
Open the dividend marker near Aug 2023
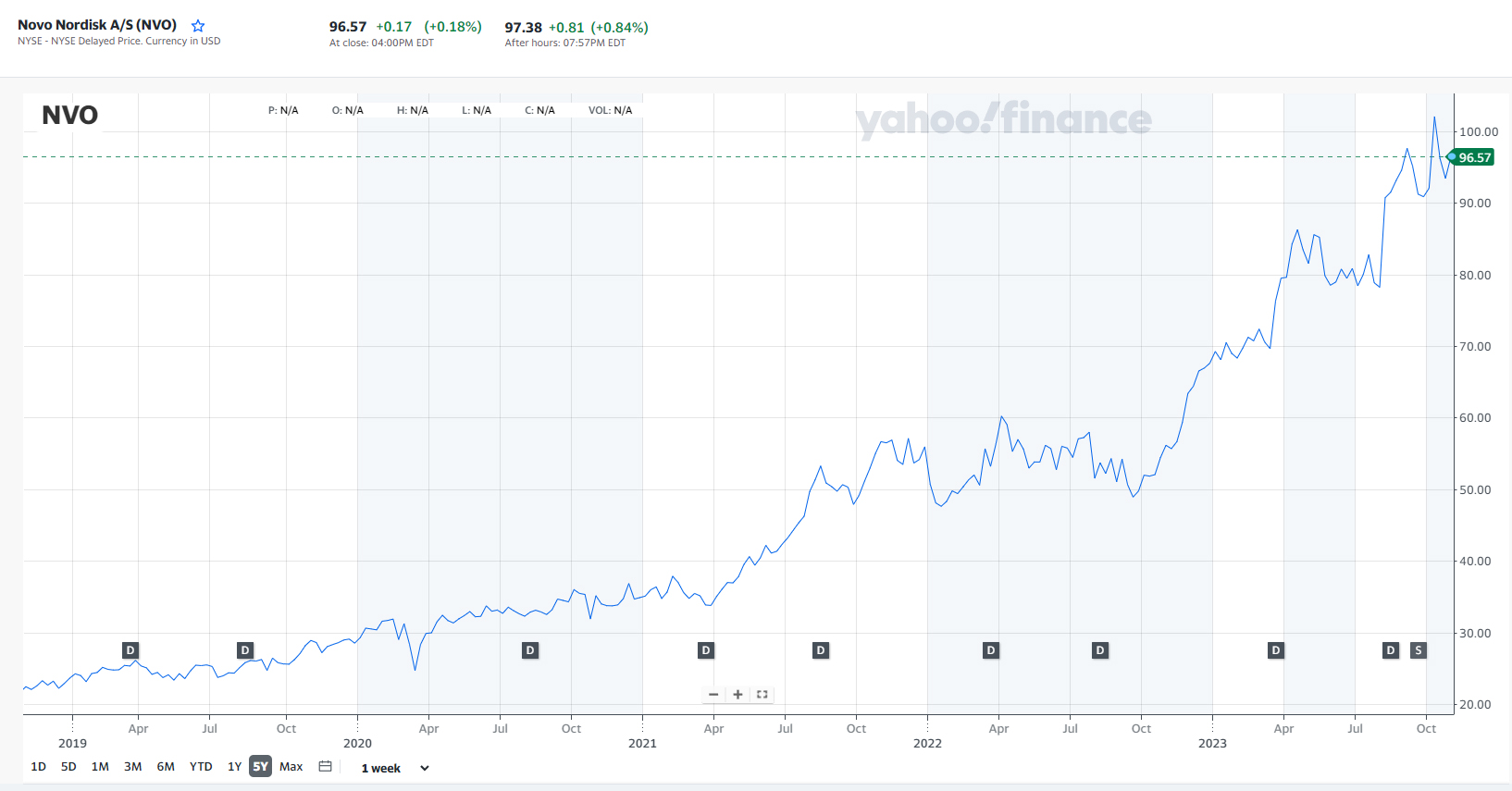1391,650
